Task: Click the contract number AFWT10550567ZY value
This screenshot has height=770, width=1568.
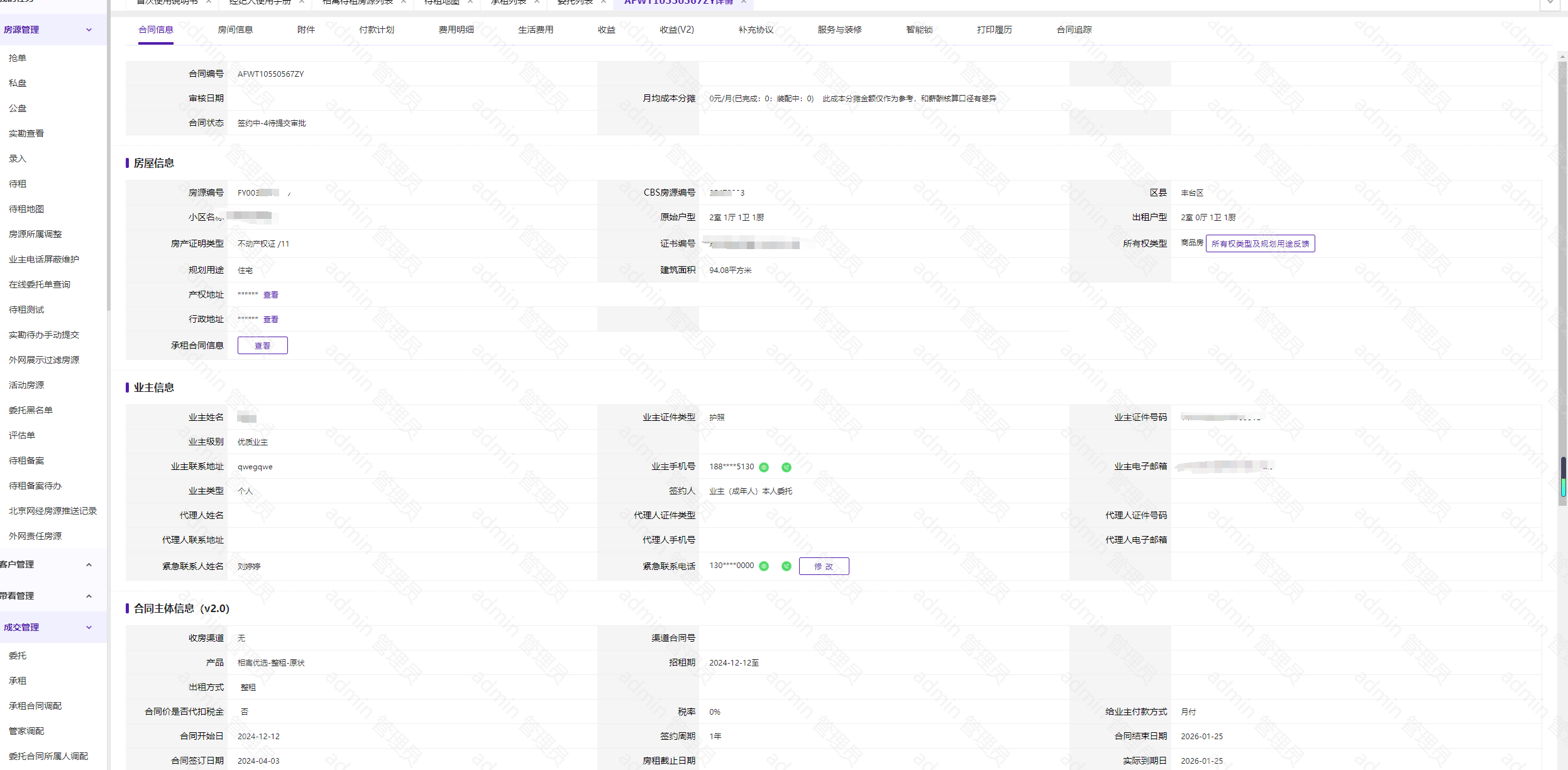Action: tap(270, 74)
